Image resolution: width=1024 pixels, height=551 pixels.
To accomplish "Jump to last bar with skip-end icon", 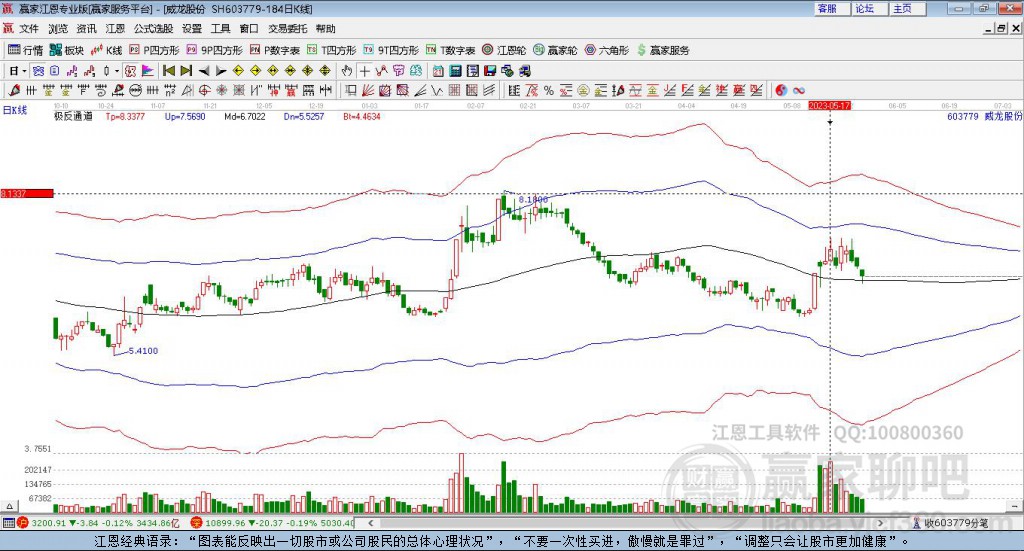I will 186,71.
